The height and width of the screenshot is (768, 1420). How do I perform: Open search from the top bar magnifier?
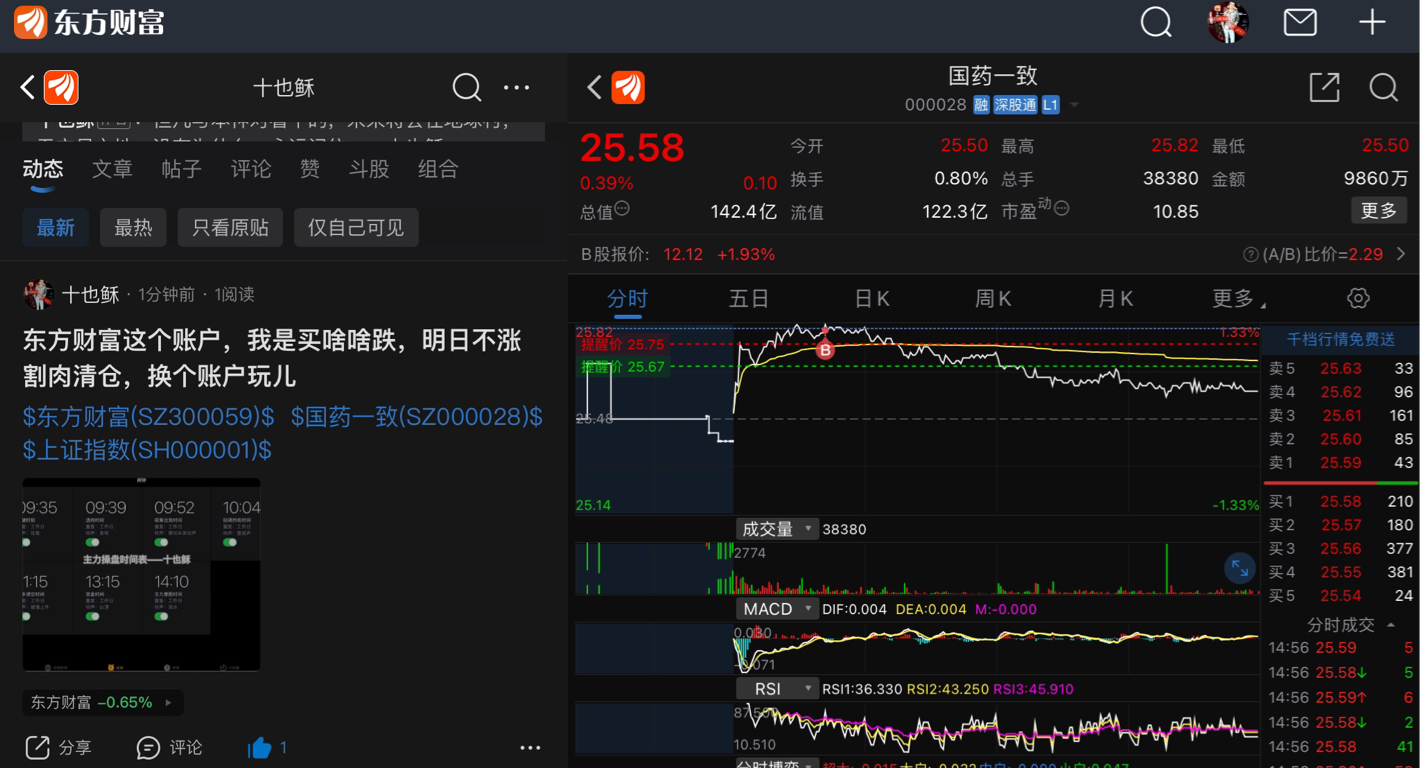pos(1156,22)
